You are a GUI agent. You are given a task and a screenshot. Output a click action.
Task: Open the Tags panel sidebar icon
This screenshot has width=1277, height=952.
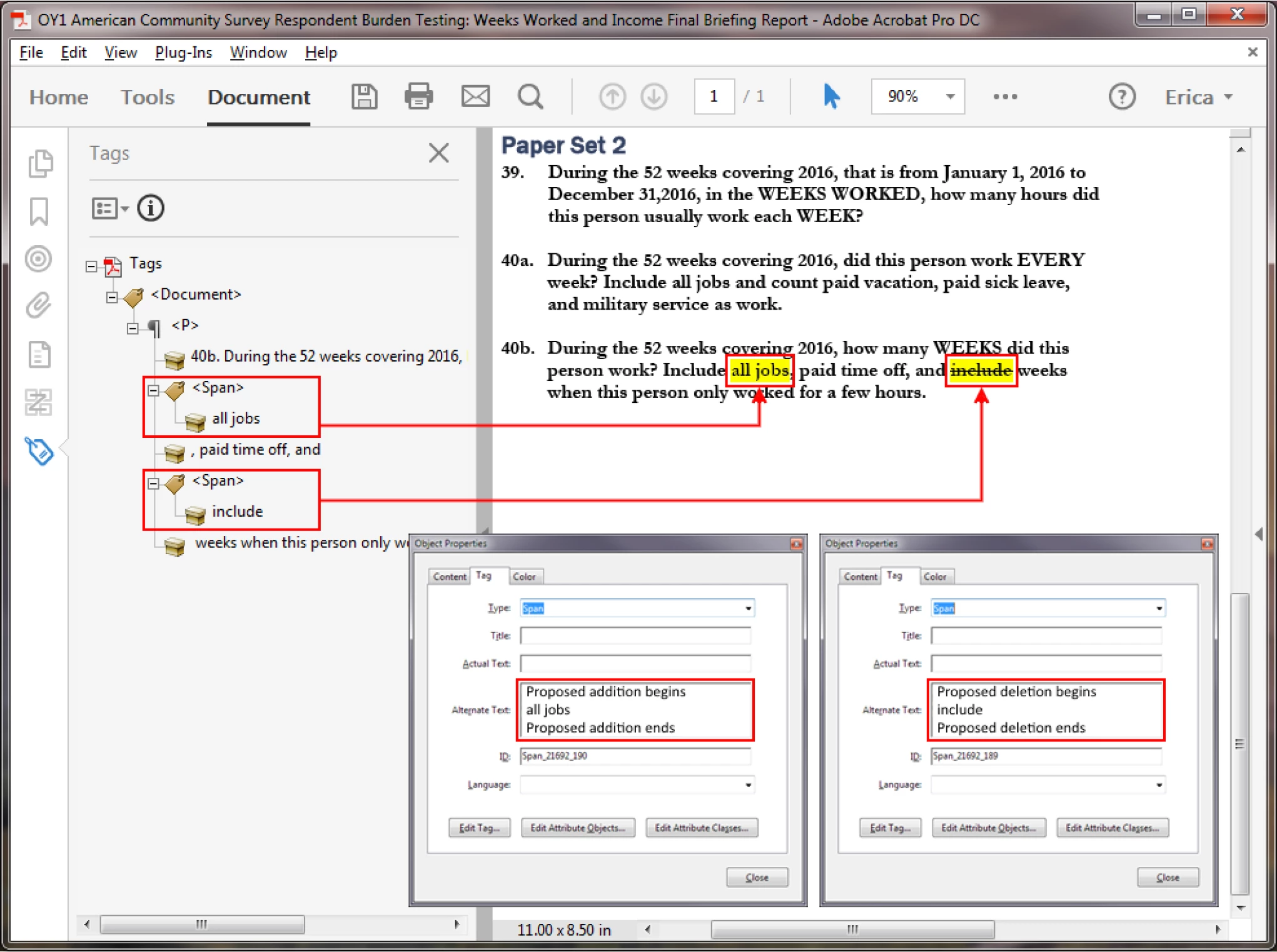pyautogui.click(x=39, y=450)
